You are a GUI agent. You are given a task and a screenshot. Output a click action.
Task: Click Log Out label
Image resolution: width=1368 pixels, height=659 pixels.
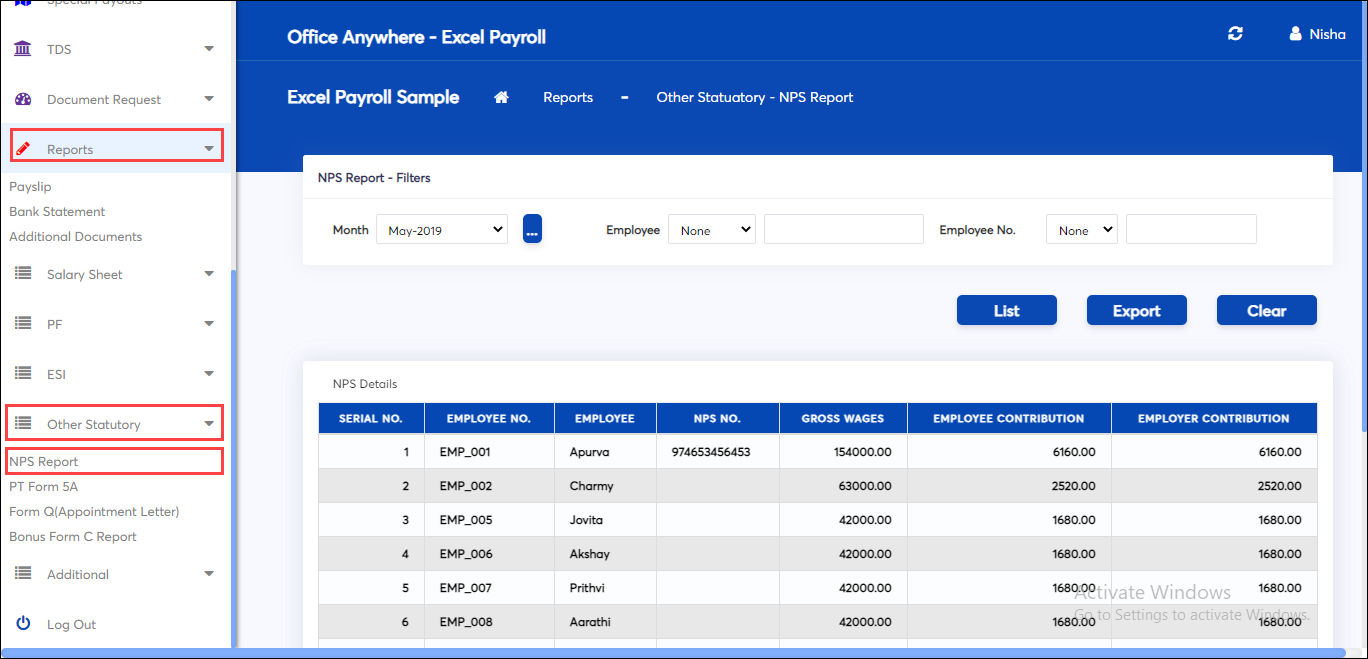[x=71, y=624]
